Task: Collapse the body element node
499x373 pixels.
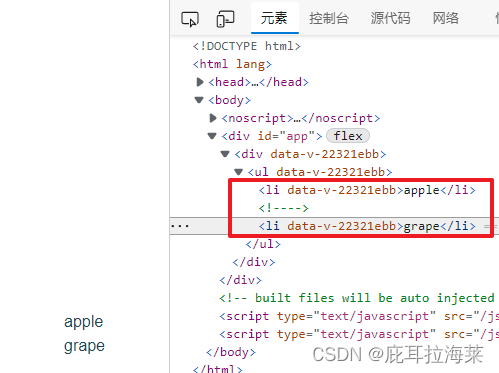Action: (x=199, y=100)
